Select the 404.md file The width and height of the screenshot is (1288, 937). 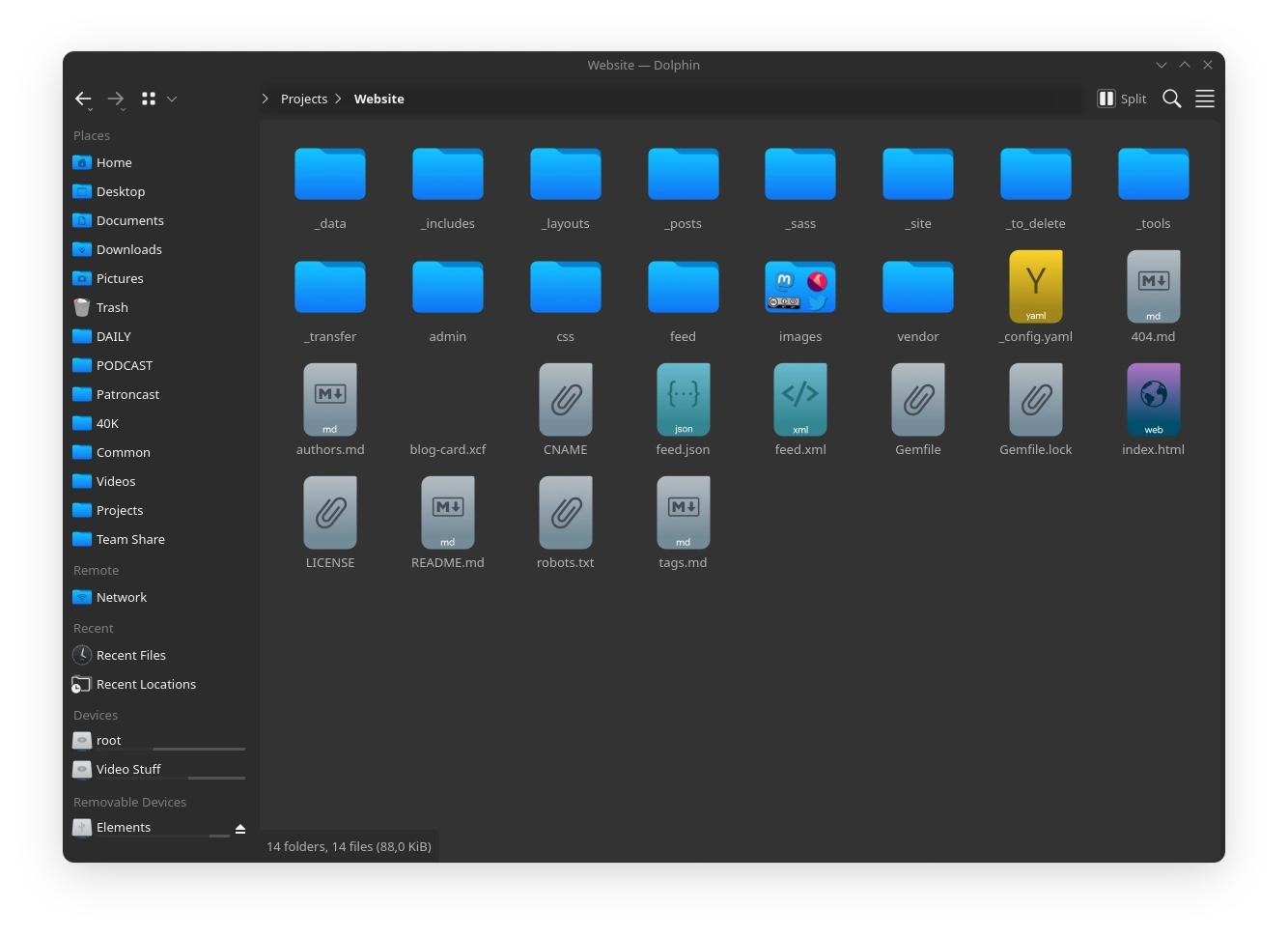(1154, 298)
